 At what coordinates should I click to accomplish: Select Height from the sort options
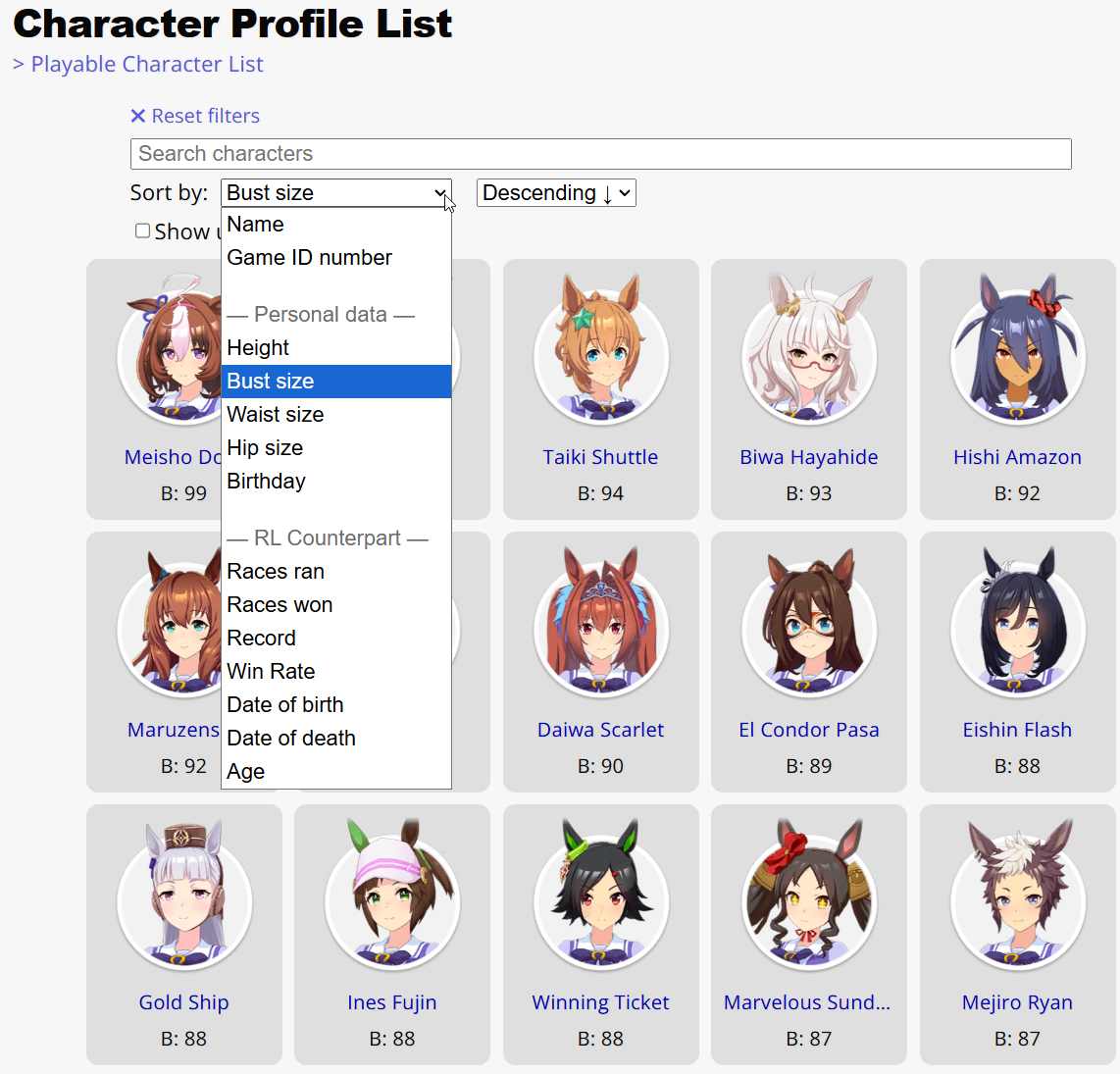tap(335, 348)
